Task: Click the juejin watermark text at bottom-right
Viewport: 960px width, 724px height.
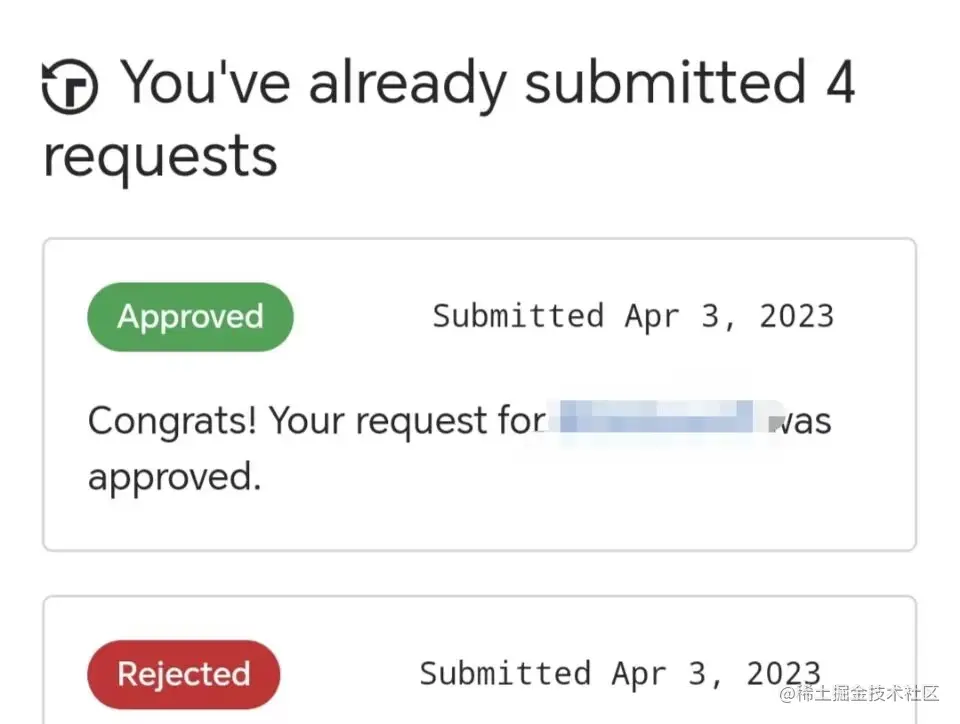Action: (860, 693)
